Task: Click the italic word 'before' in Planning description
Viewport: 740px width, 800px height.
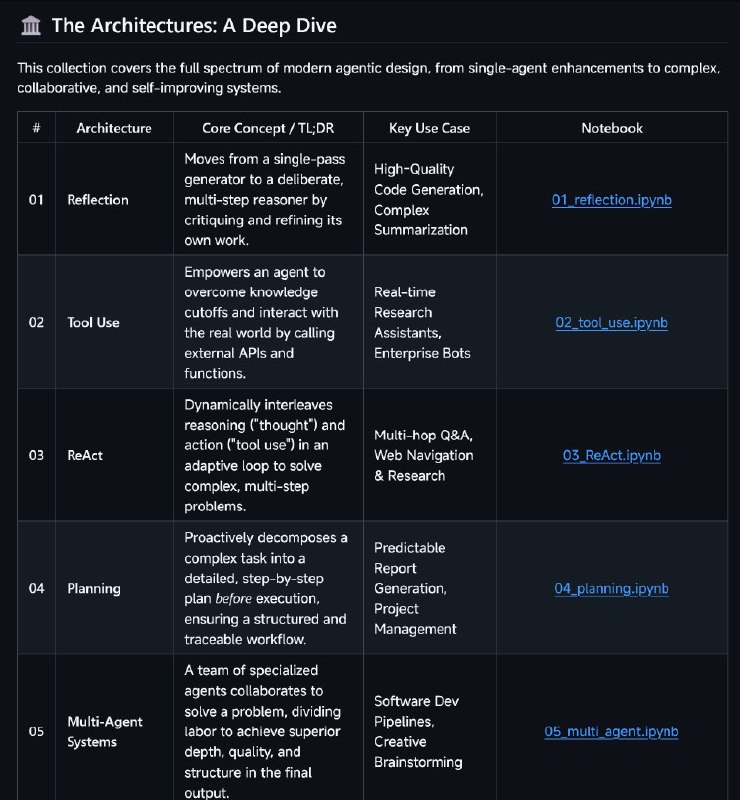Action: (x=234, y=598)
